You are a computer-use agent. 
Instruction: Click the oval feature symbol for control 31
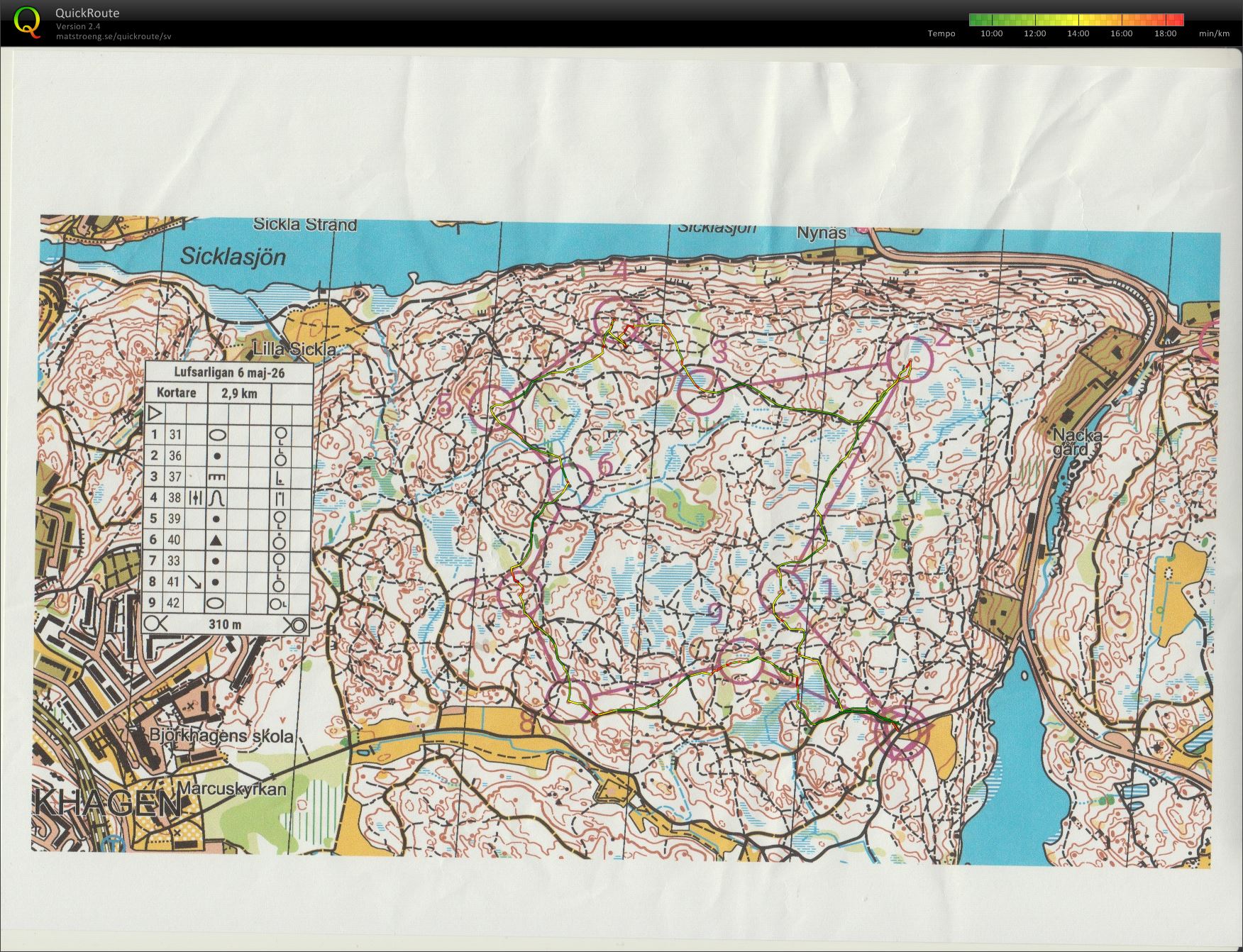click(x=216, y=434)
